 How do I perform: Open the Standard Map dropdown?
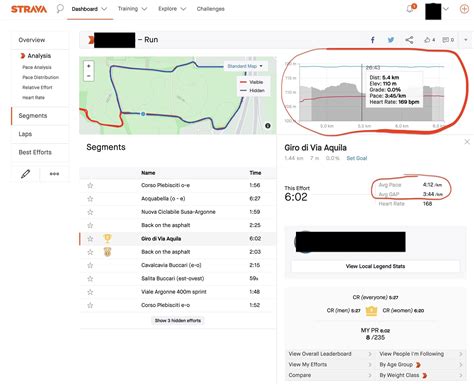(245, 66)
